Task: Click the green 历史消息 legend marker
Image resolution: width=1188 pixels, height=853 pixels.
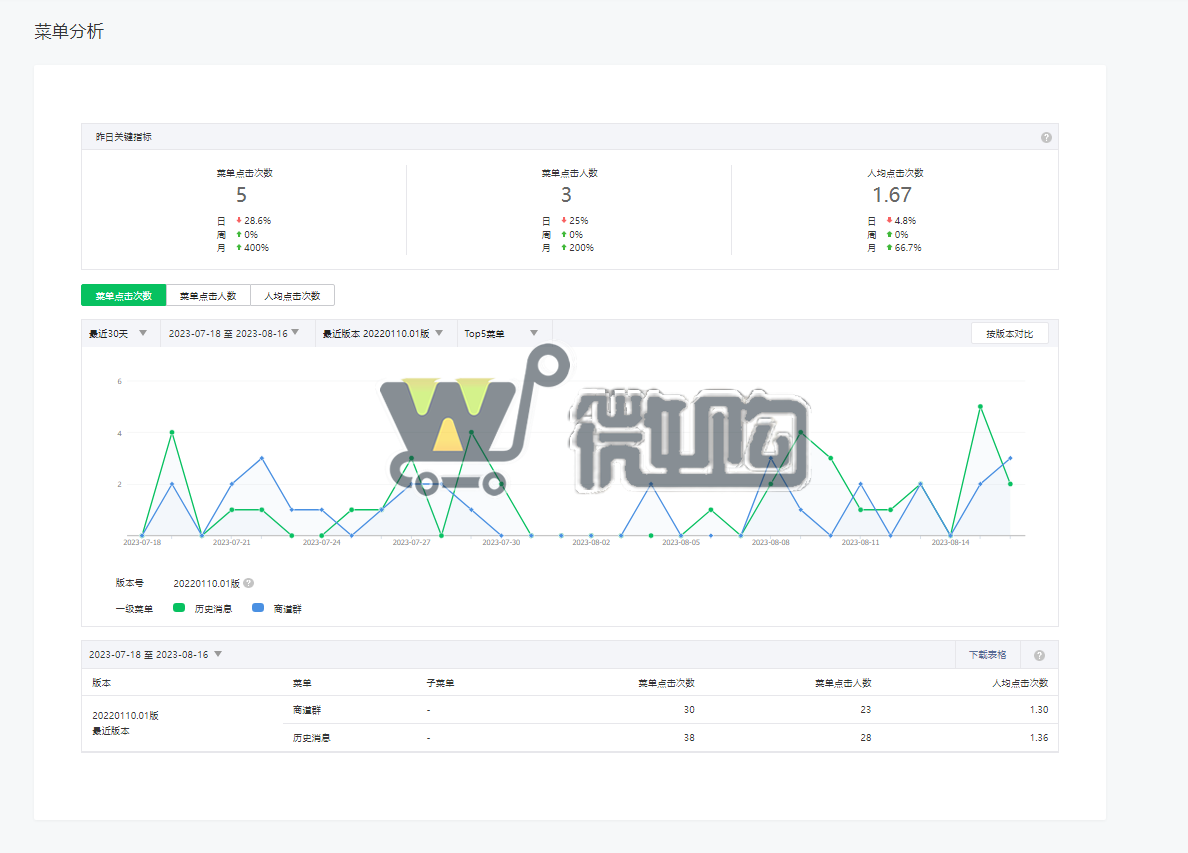Action: click(x=179, y=608)
